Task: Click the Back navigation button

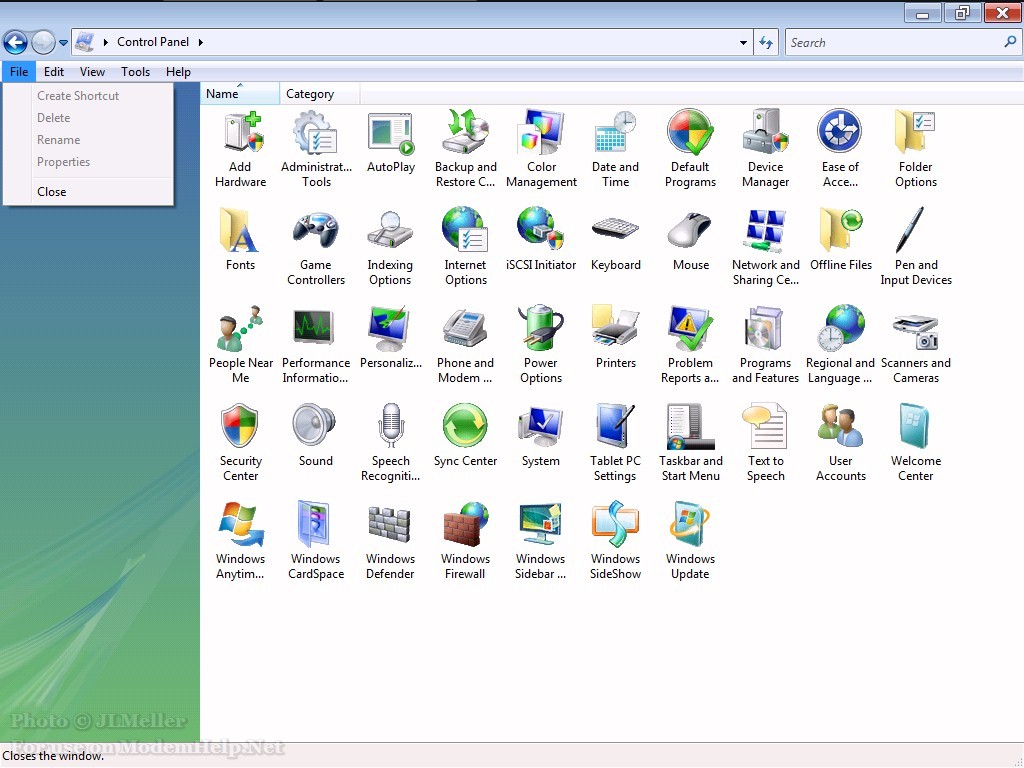Action: tap(15, 42)
